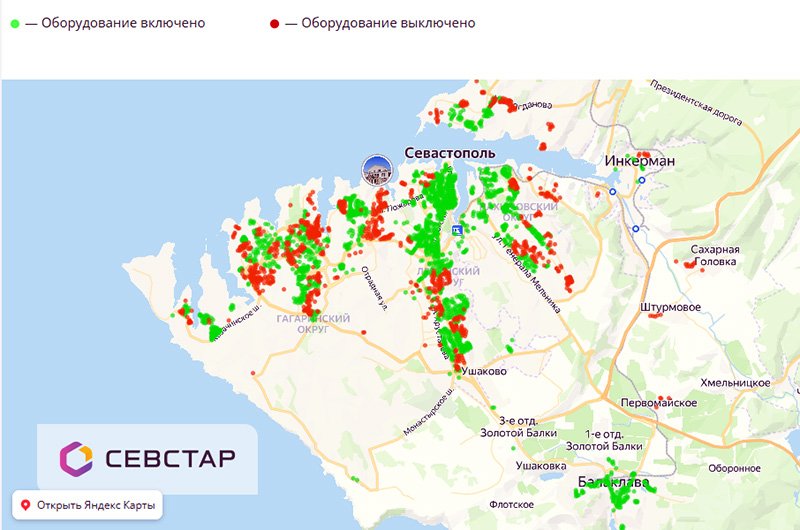Image resolution: width=800 pixels, height=530 pixels.
Task: Click the 'ул. Генерала Мельника' street label
Action: pyautogui.click(x=527, y=273)
